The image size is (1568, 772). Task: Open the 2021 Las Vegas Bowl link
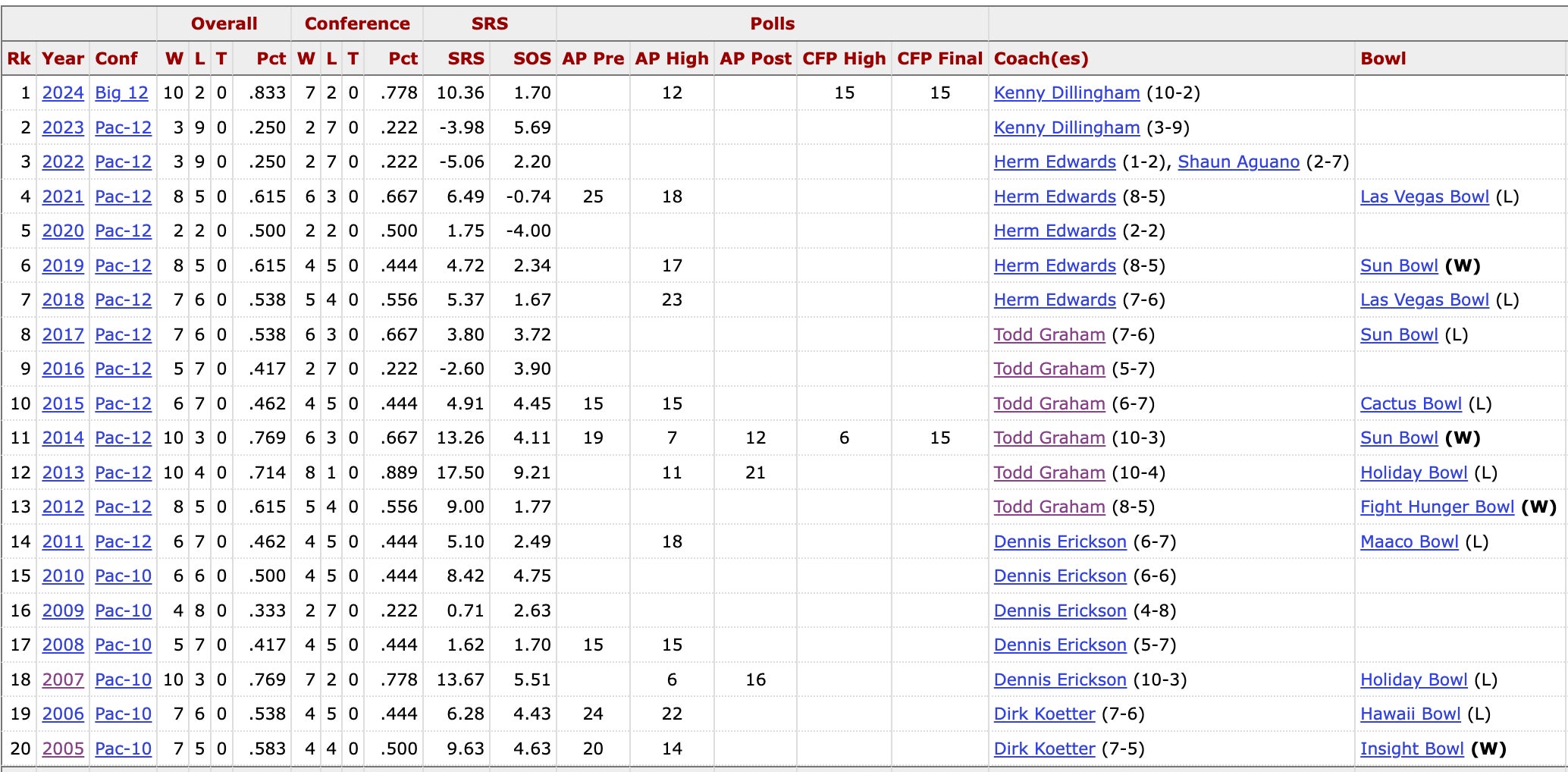pos(1424,196)
